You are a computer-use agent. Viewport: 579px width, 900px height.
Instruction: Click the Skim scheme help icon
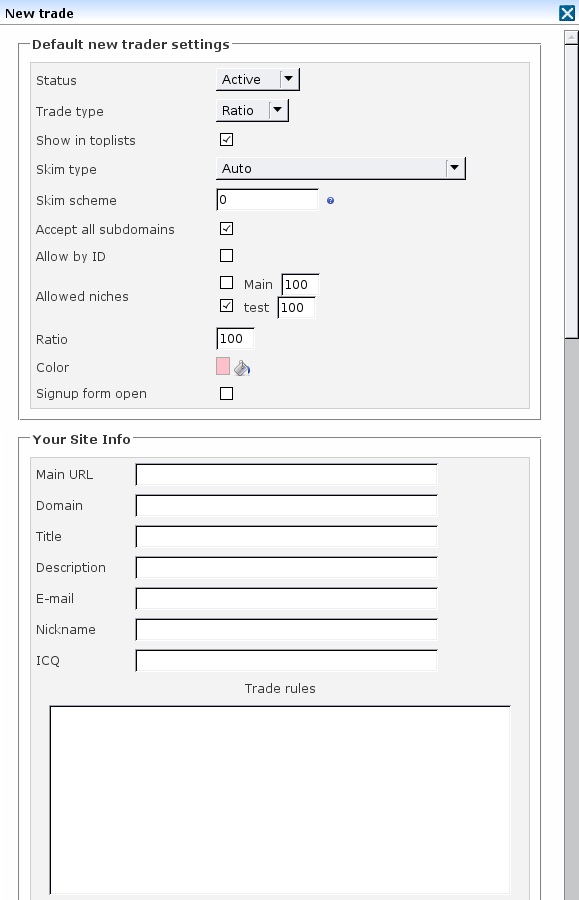(x=331, y=200)
